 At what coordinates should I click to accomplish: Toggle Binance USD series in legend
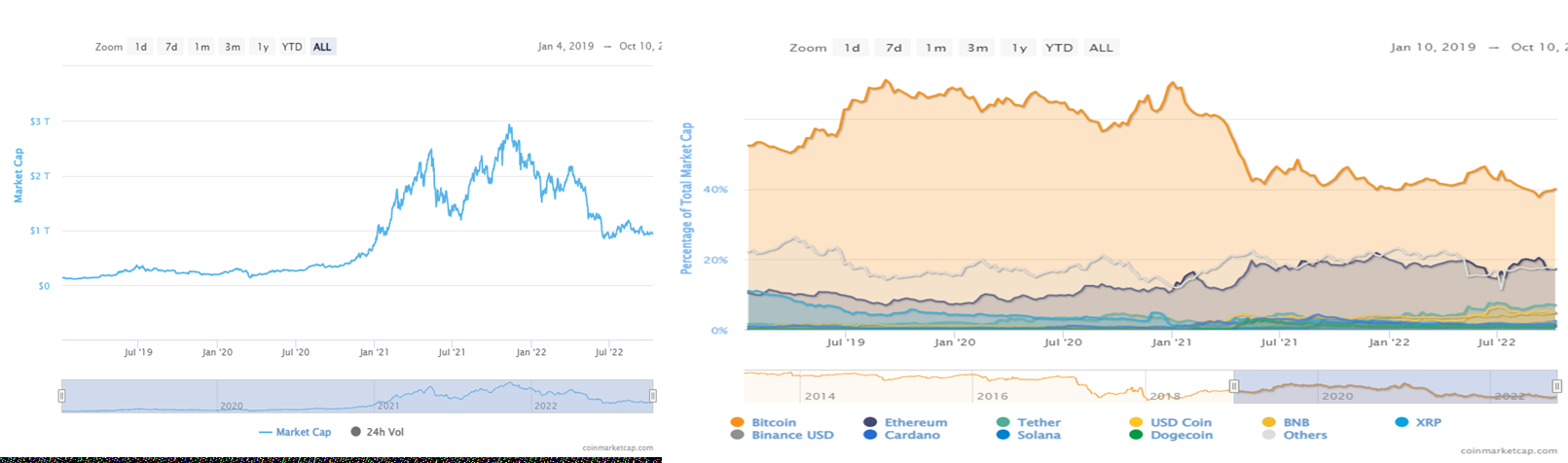point(782,435)
